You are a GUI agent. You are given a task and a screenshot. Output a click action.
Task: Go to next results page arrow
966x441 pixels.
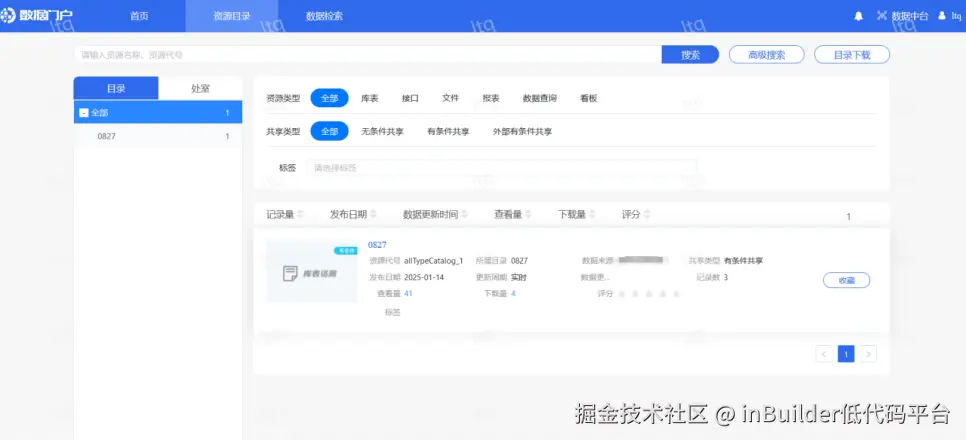868,354
